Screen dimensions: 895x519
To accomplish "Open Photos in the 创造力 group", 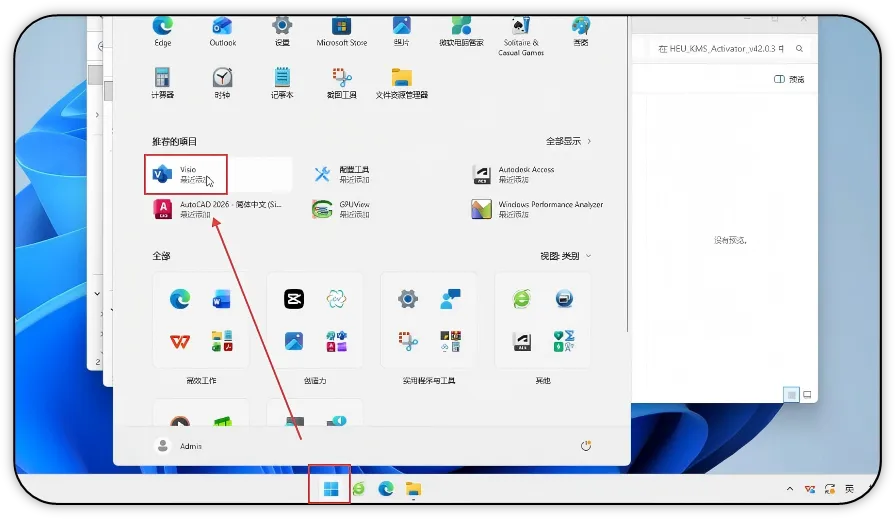I will 294,341.
